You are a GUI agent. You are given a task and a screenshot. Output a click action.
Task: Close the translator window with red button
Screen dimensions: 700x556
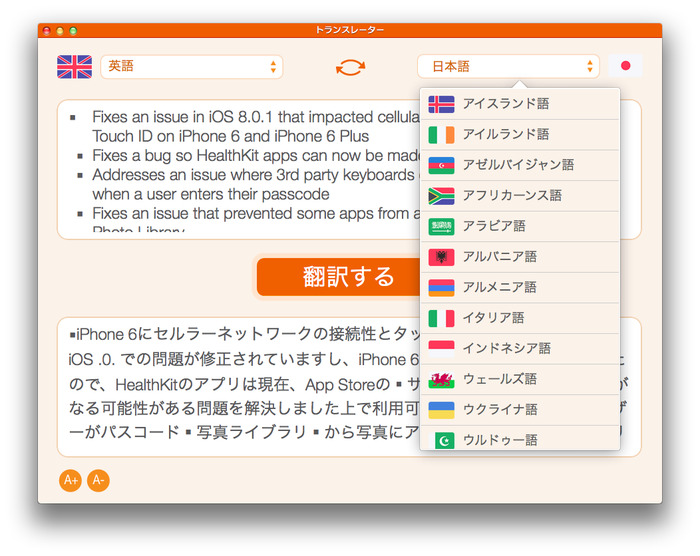click(x=46, y=30)
